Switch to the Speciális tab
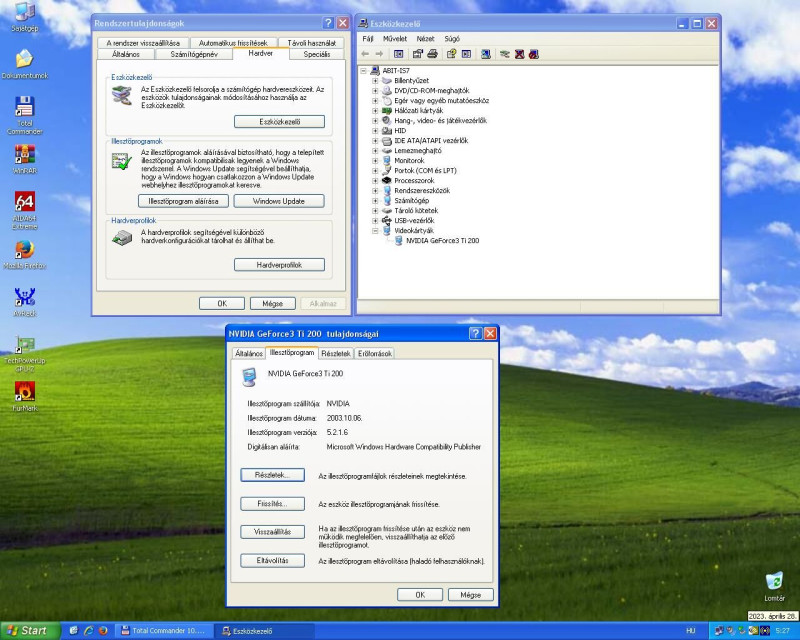The image size is (800, 640). click(316, 54)
